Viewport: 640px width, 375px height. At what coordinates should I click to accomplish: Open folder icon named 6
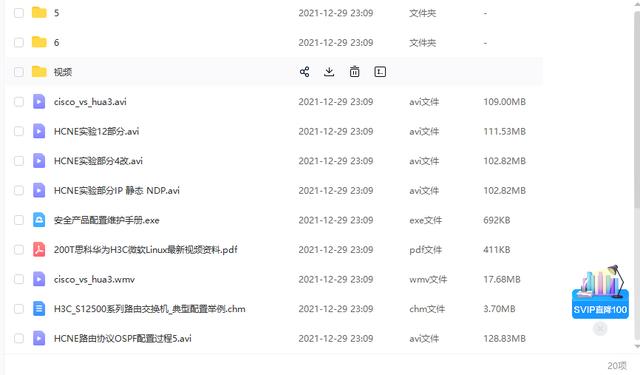[x=39, y=42]
